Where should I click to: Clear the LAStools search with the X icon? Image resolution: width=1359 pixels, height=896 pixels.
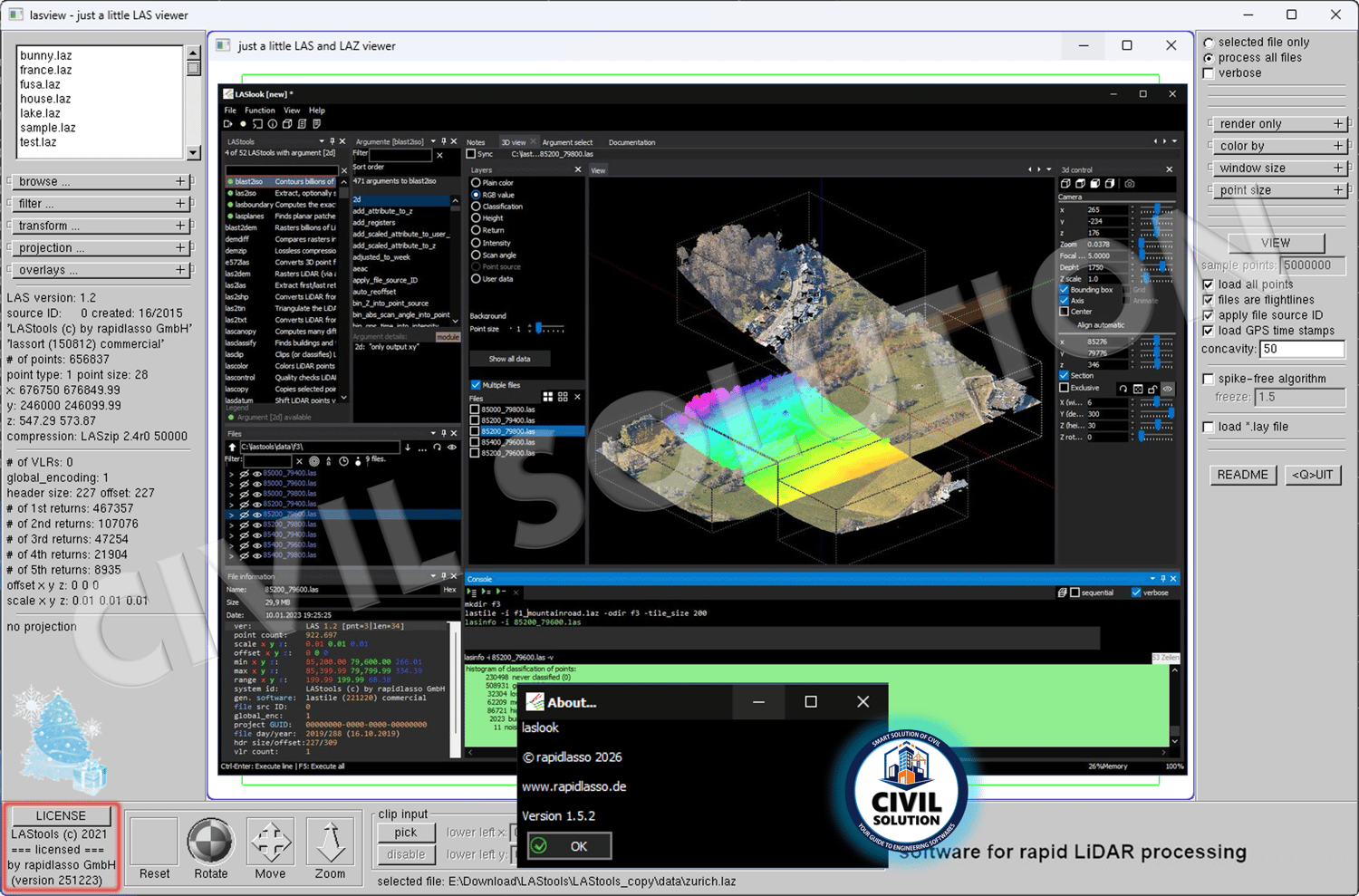[x=343, y=169]
